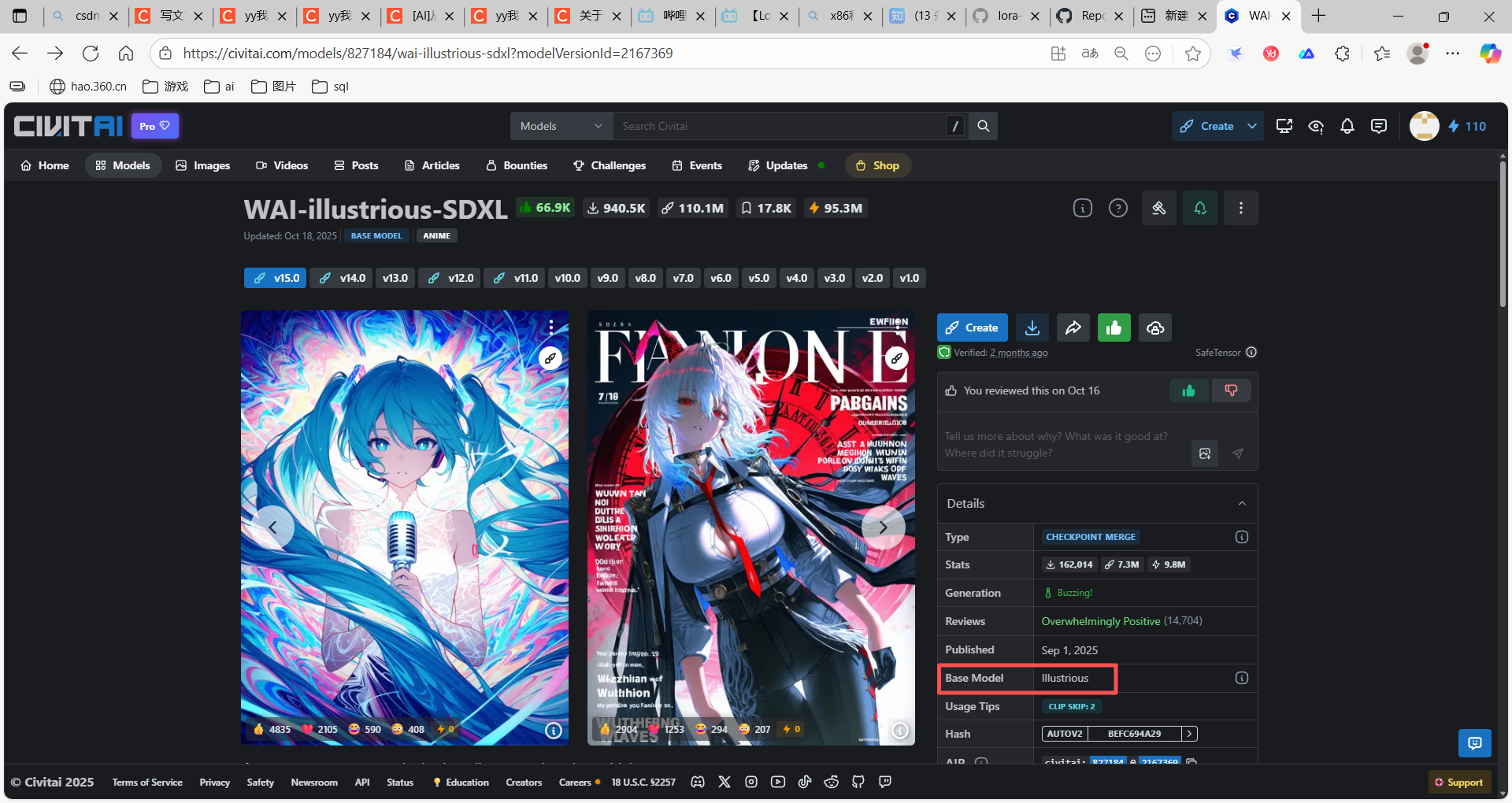Open the Articles tab
The height and width of the screenshot is (803, 1512).
click(432, 165)
